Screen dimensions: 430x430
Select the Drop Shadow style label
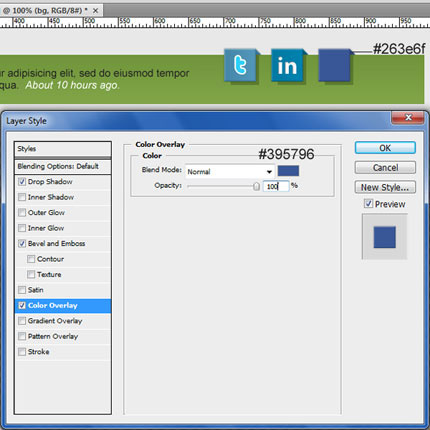(50, 182)
